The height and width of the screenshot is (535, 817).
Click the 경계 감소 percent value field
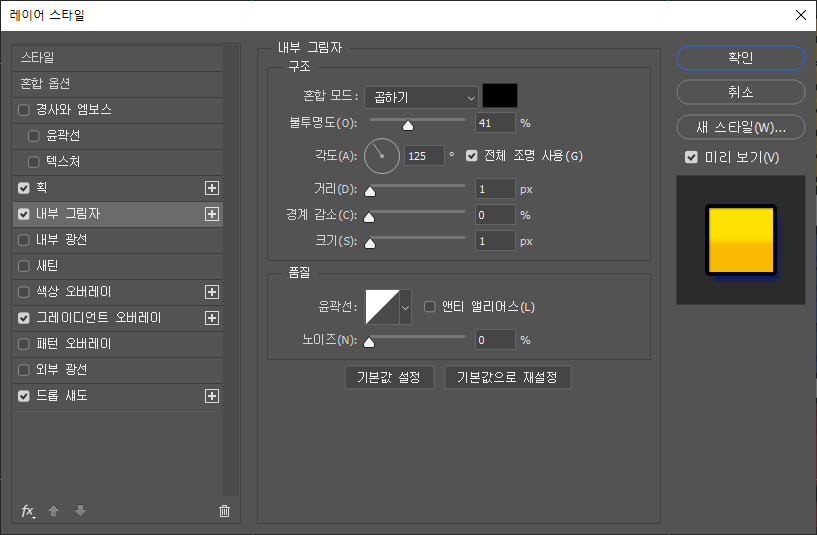(495, 215)
